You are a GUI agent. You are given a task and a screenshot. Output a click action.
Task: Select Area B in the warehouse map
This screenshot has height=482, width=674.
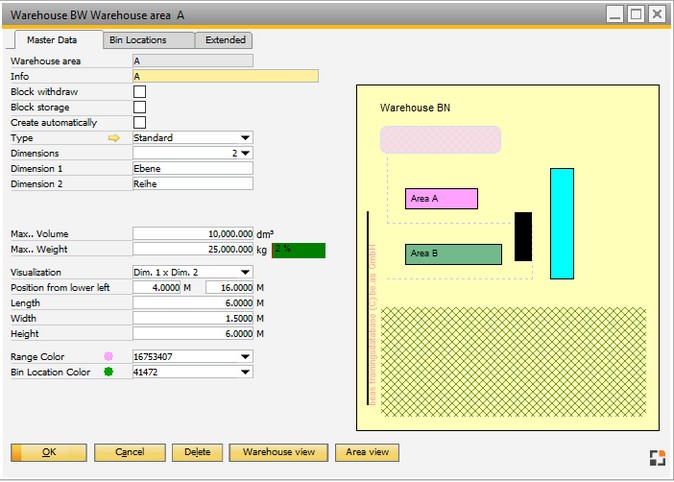(x=453, y=254)
